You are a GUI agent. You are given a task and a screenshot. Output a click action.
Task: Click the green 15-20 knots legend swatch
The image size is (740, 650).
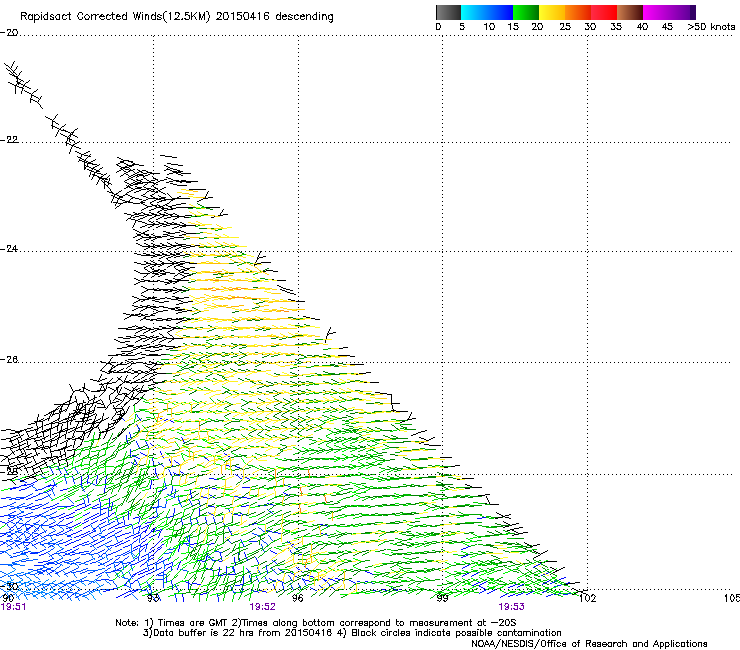coord(526,12)
